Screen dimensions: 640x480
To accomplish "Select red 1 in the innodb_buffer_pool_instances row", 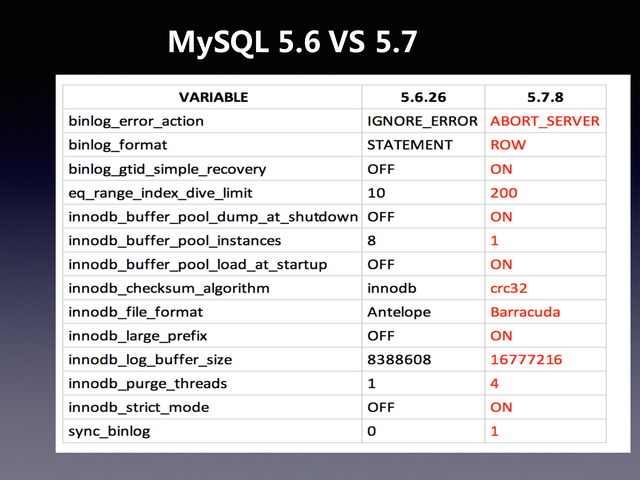I will pos(495,240).
